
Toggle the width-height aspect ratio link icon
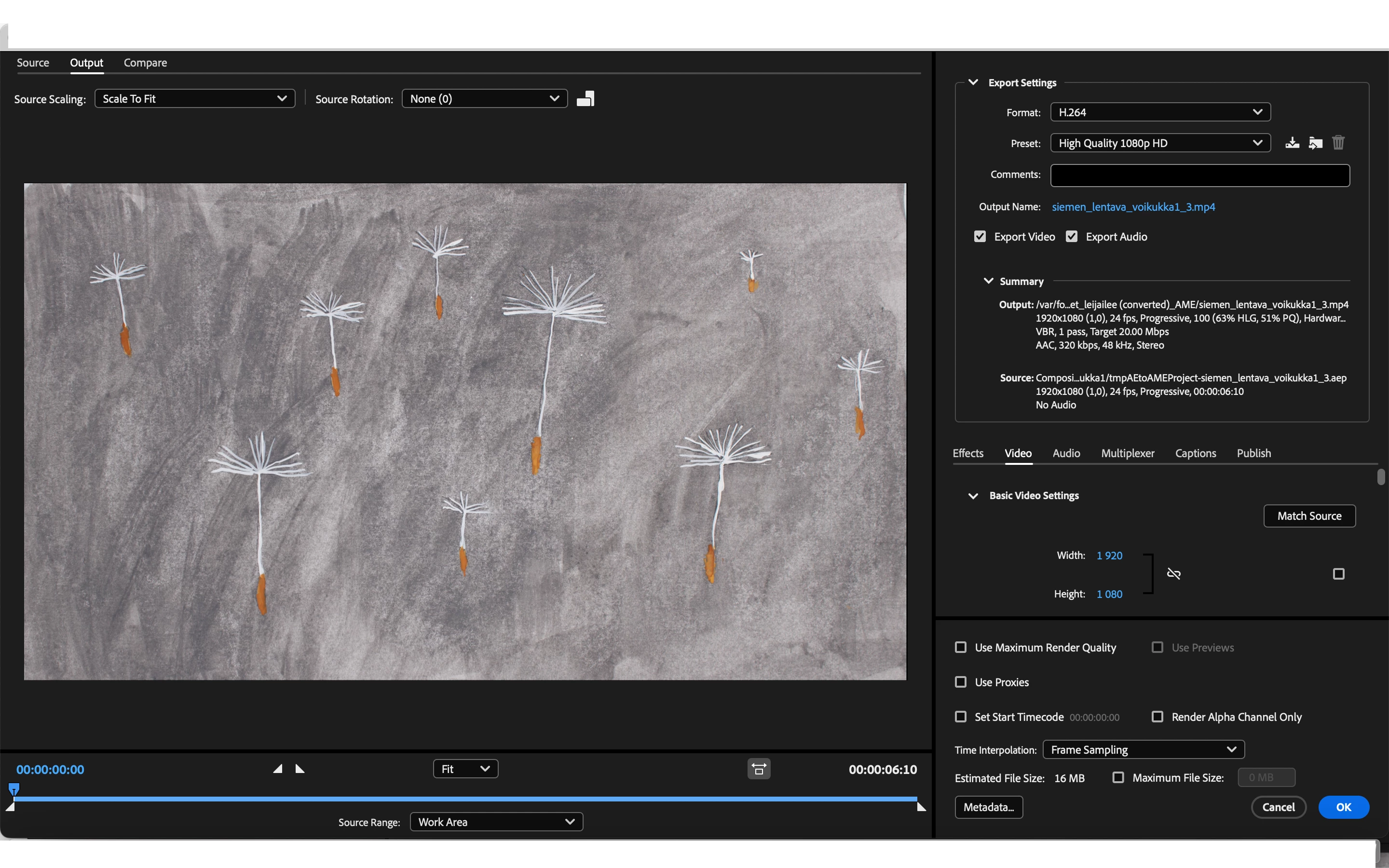(x=1173, y=573)
